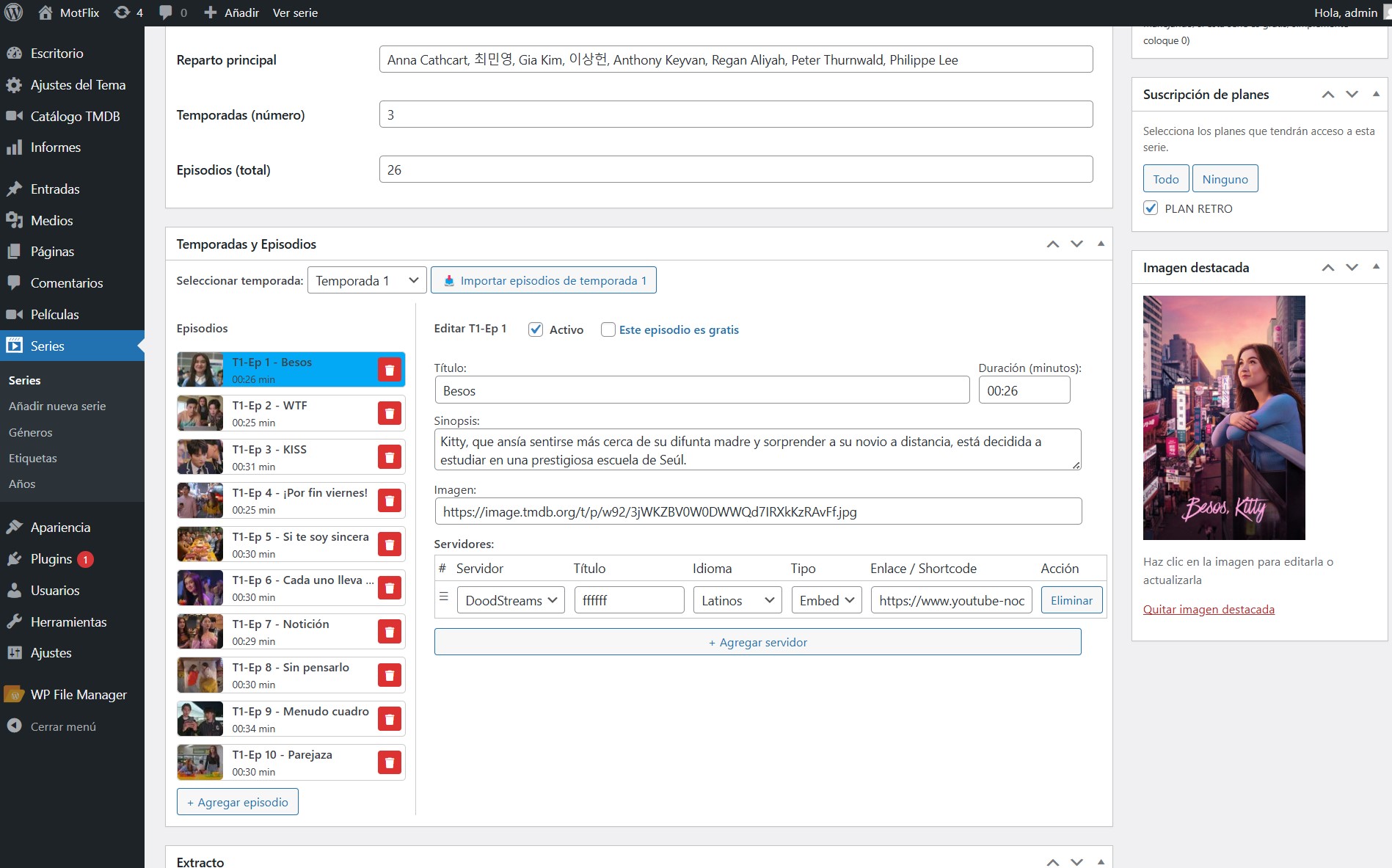Toggle the PLAN RETRO checkbox
1392x868 pixels.
point(1151,208)
